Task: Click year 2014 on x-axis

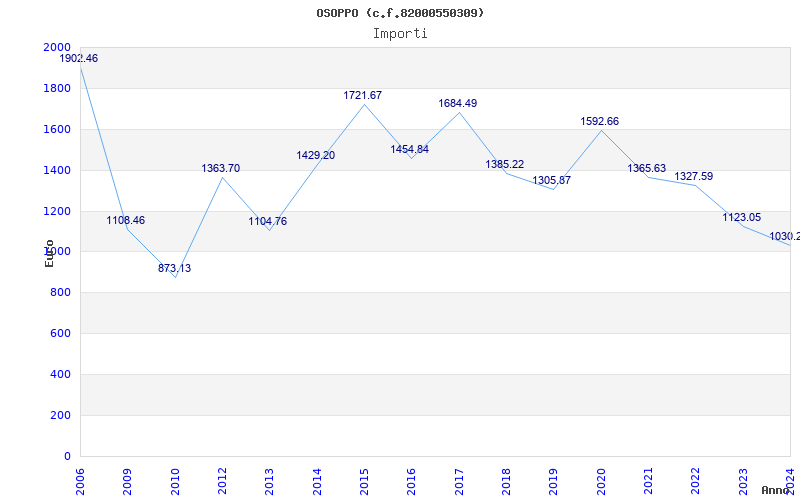Action: [x=317, y=481]
